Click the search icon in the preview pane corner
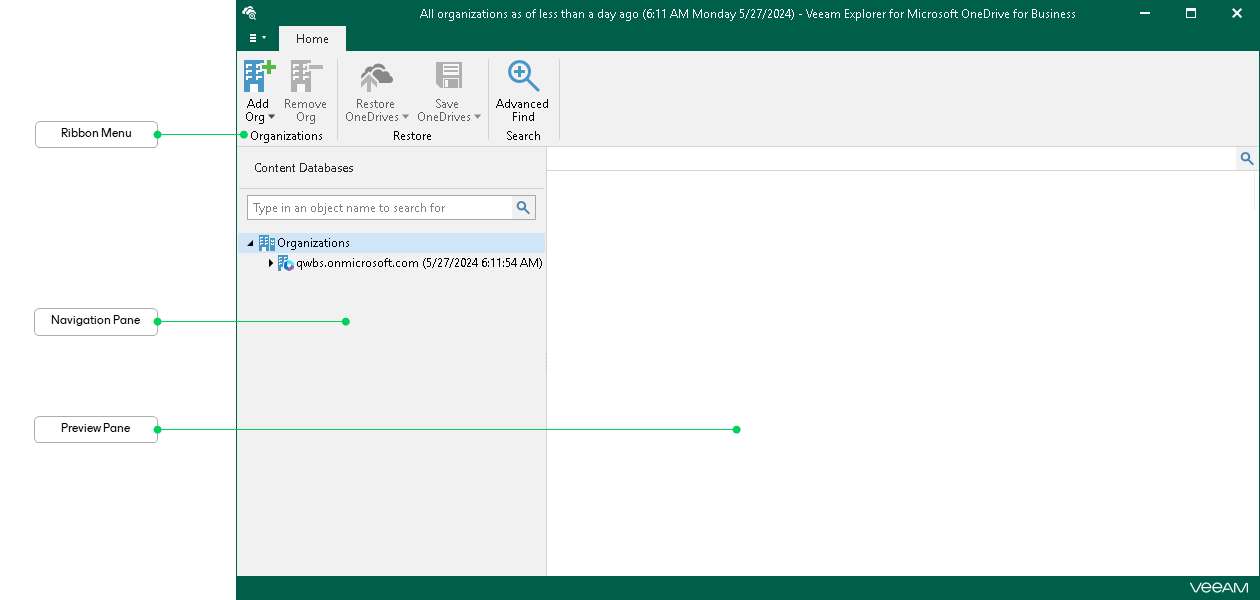 (1246, 158)
